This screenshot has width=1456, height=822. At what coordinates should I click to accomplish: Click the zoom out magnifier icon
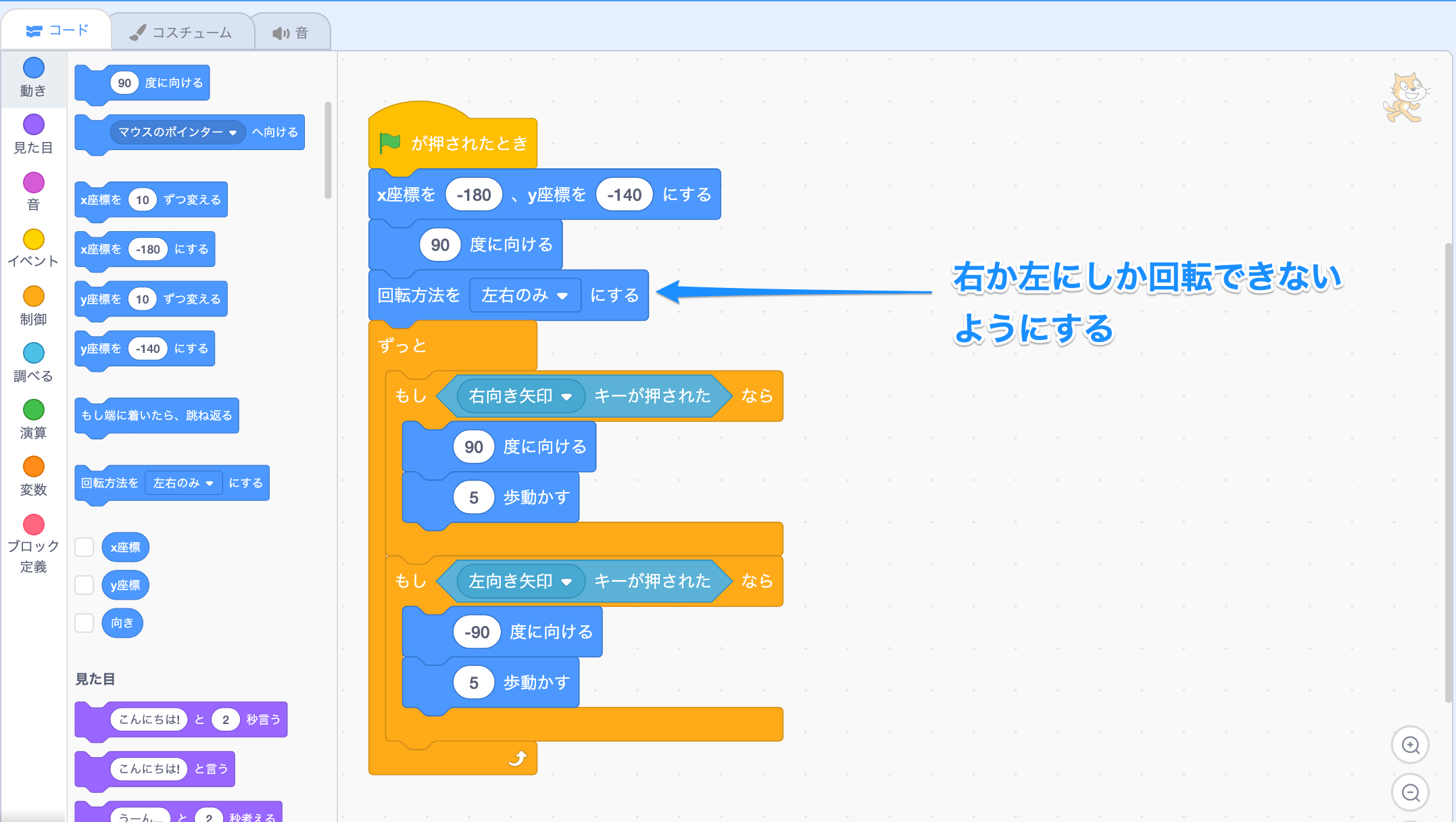1410,792
